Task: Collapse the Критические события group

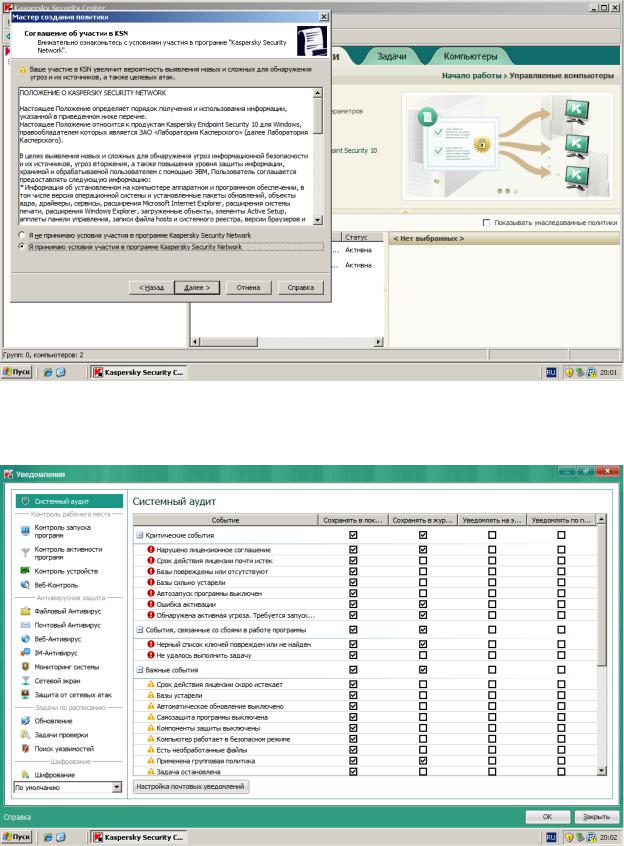Action: coord(140,535)
